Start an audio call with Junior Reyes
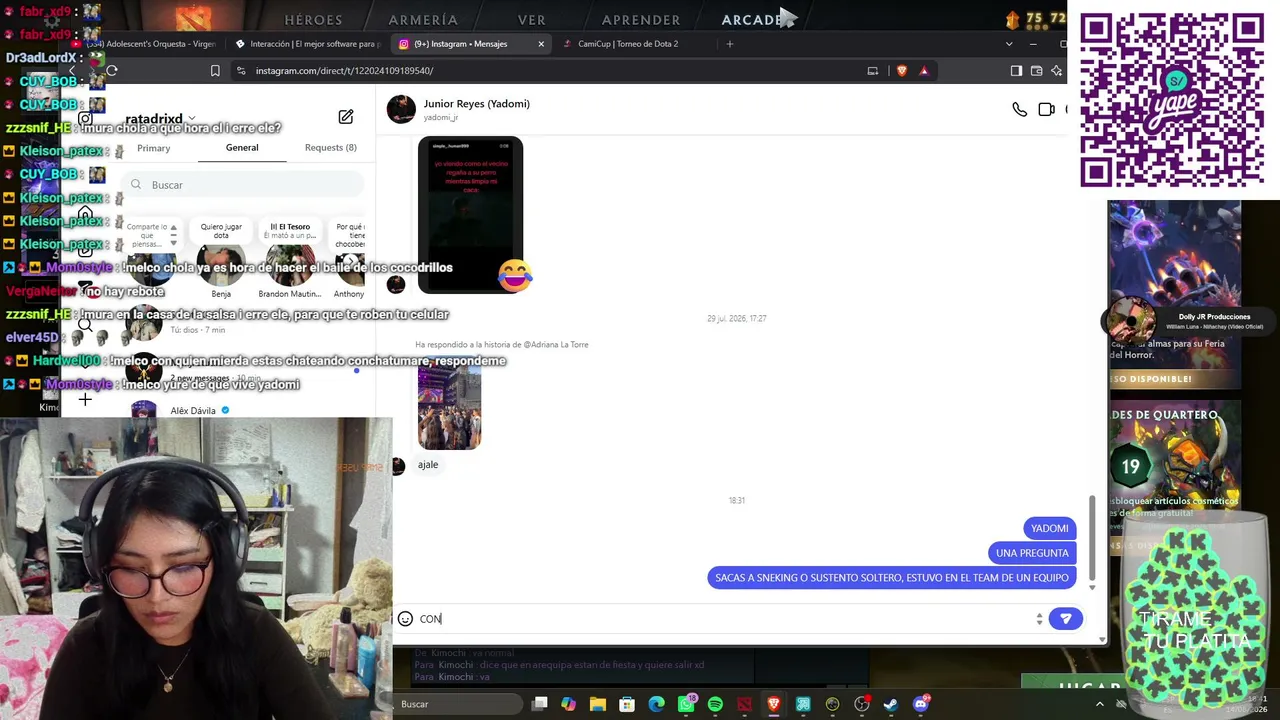This screenshot has width=1280, height=720. 1019,110
